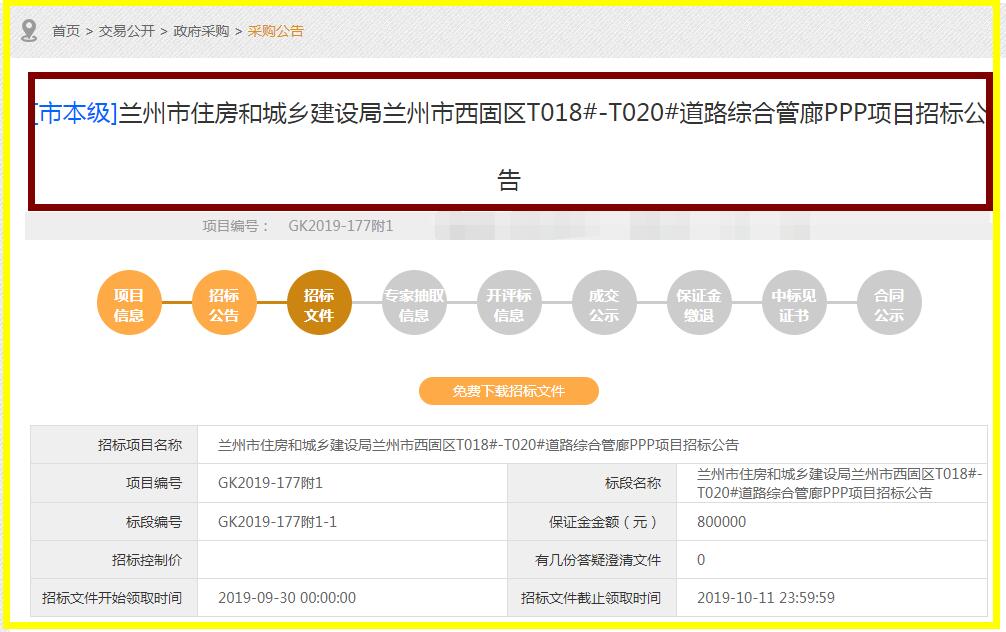The image size is (1006, 632).
Task: Click the 免费下载招标文件 download button
Action: click(510, 391)
